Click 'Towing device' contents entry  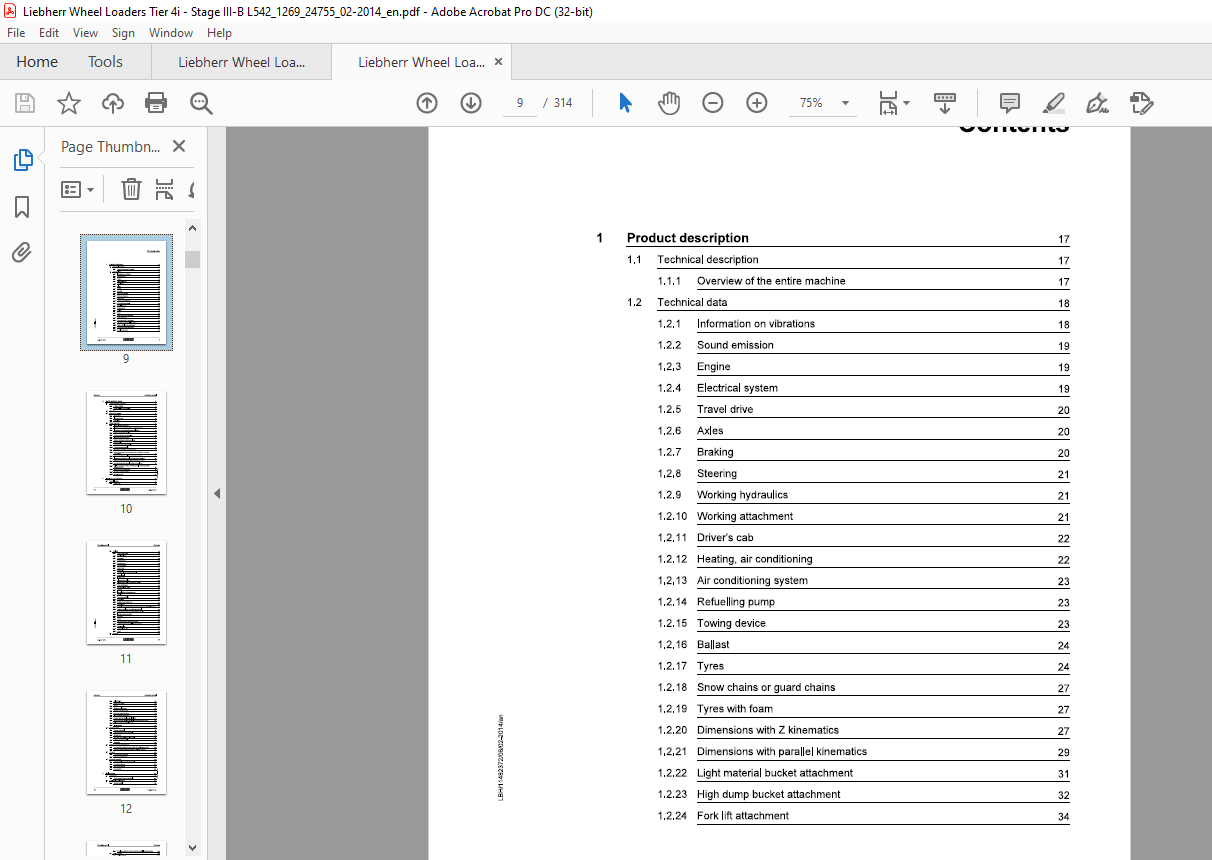click(x=731, y=623)
